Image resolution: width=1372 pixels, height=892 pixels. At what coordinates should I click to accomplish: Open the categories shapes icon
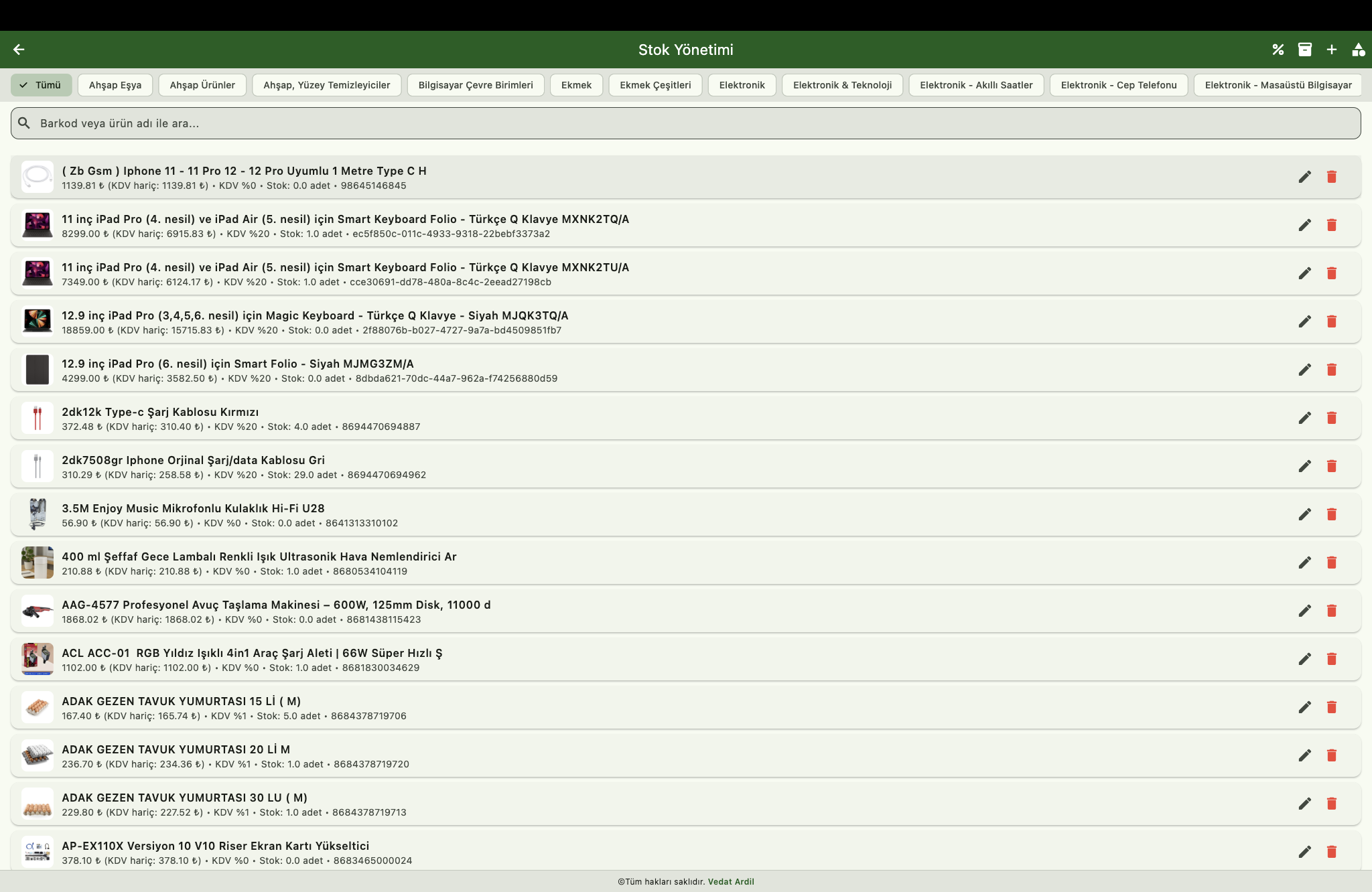(x=1358, y=50)
